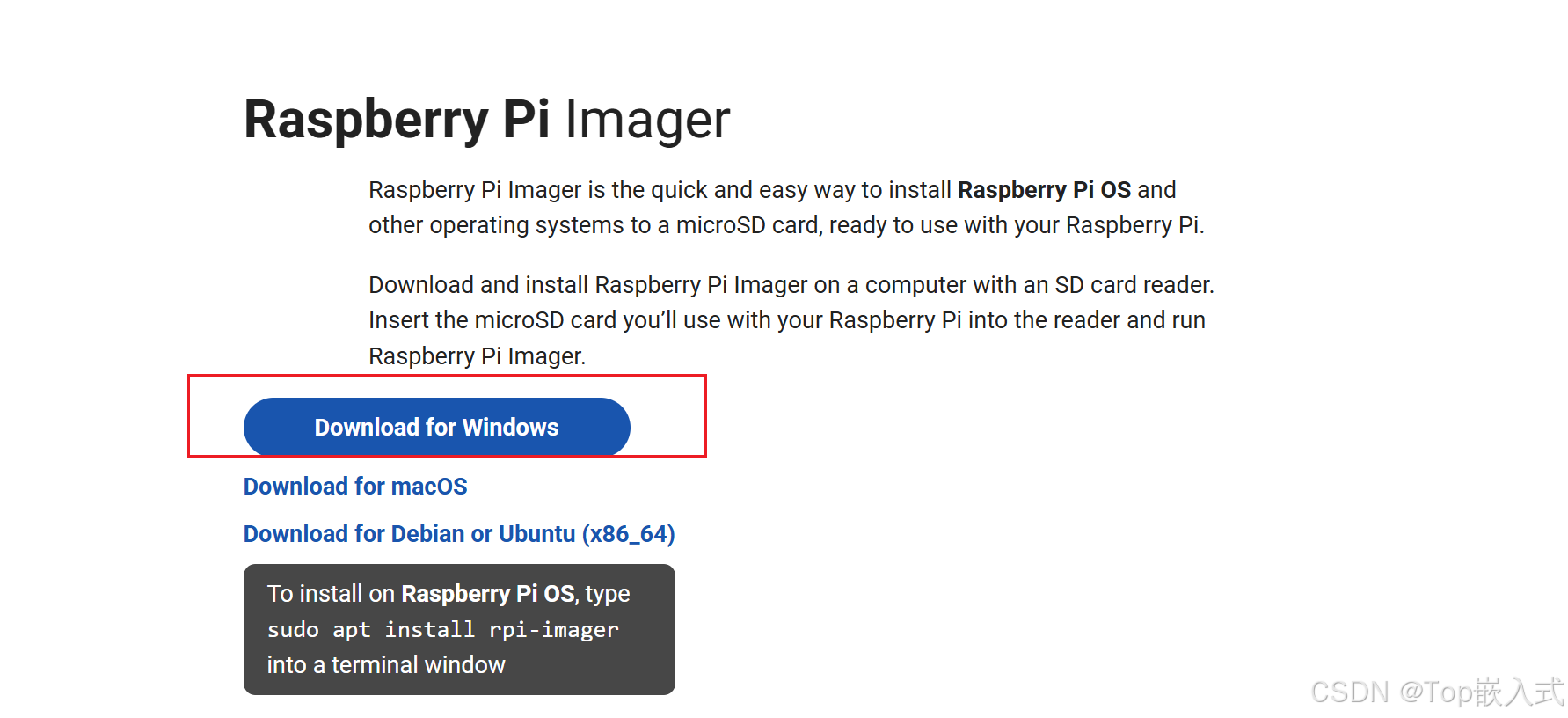The width and height of the screenshot is (1568, 718).
Task: Click the Download for Windows button
Action: click(x=436, y=427)
